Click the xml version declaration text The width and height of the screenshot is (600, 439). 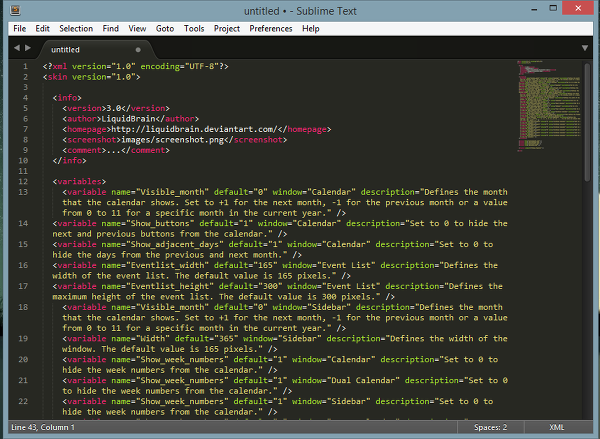point(135,67)
